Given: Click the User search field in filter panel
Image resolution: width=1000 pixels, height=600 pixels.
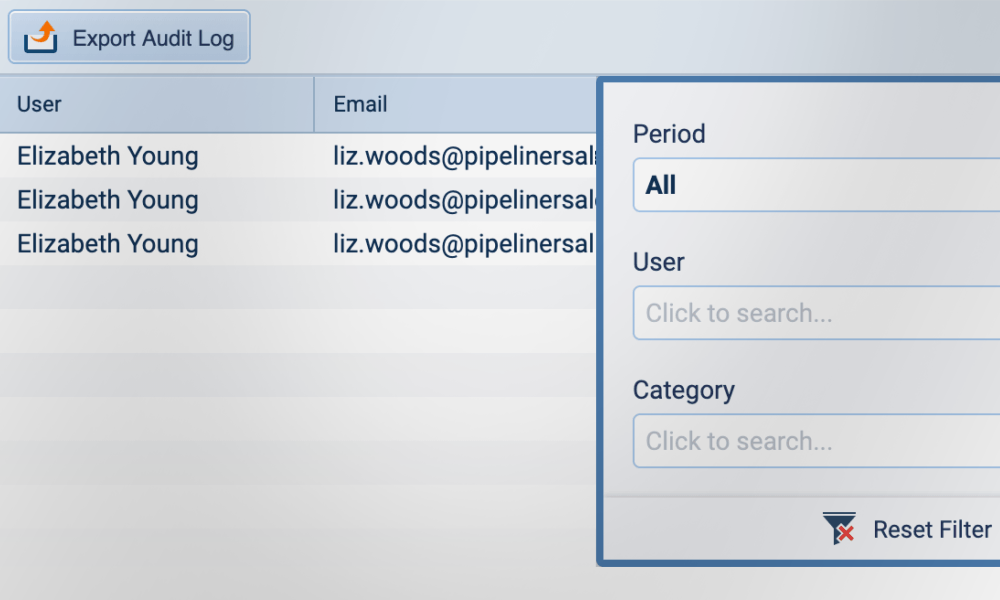Looking at the screenshot, I should [816, 313].
